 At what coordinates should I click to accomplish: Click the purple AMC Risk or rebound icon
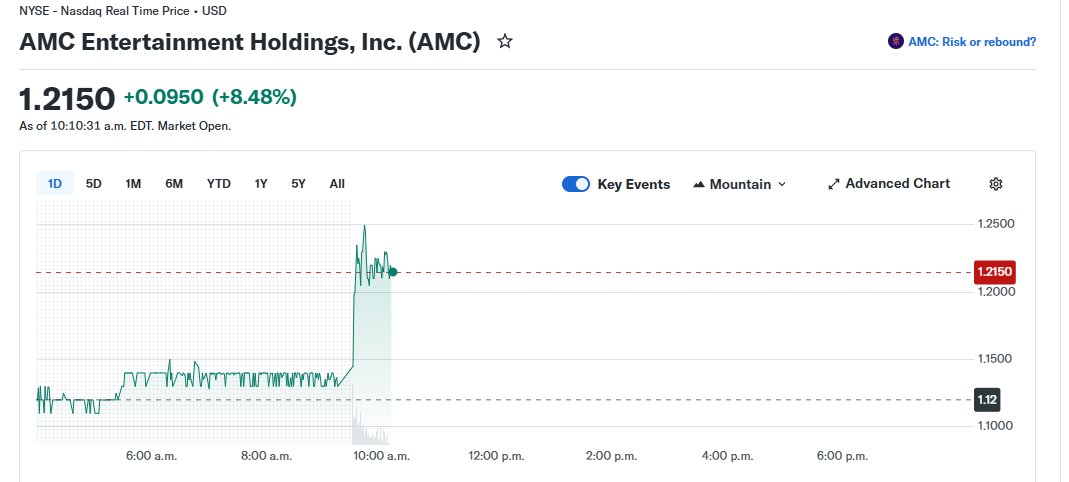click(x=895, y=42)
